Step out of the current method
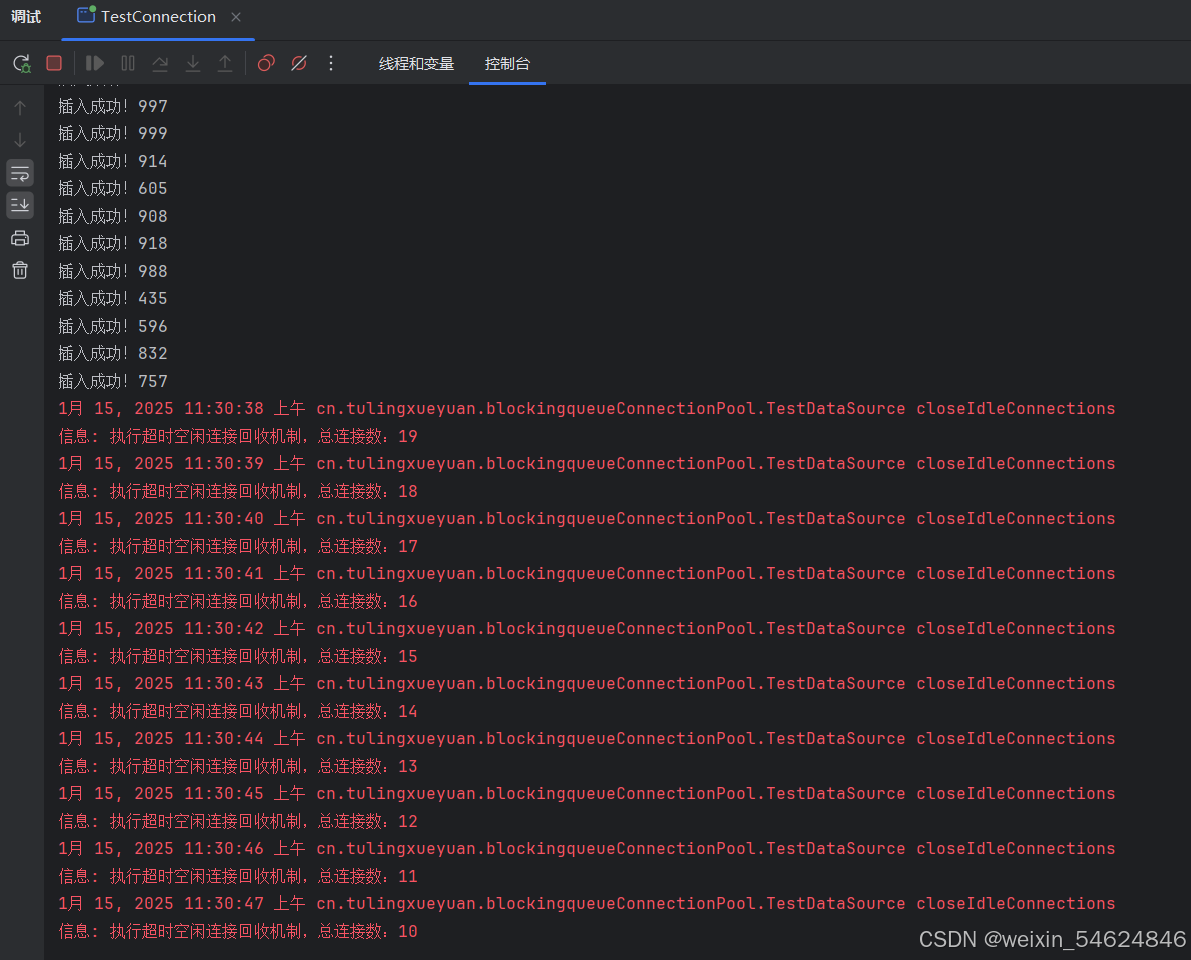 [225, 63]
